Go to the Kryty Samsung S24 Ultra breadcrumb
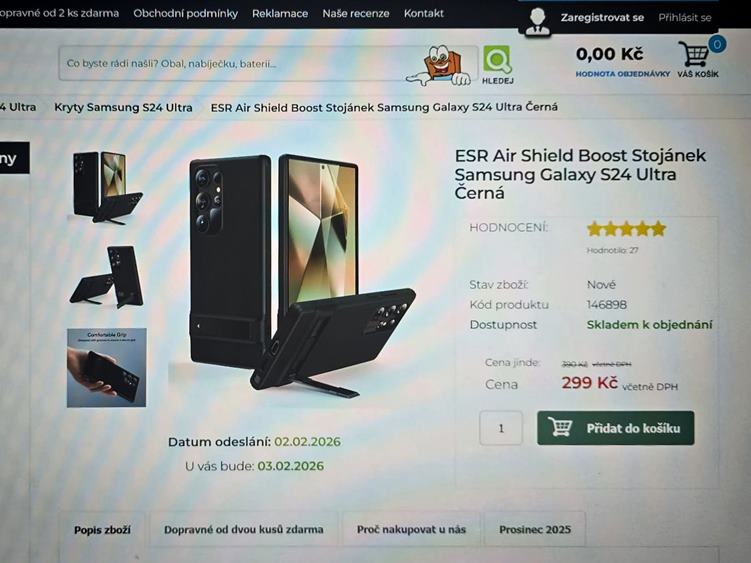This screenshot has width=751, height=563. (x=123, y=107)
